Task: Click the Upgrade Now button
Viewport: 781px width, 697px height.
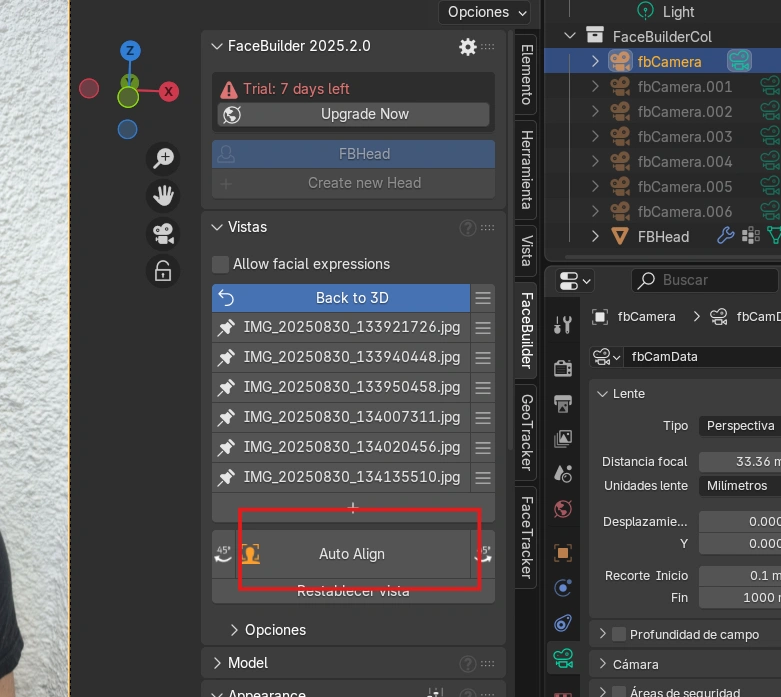Action: 353,115
